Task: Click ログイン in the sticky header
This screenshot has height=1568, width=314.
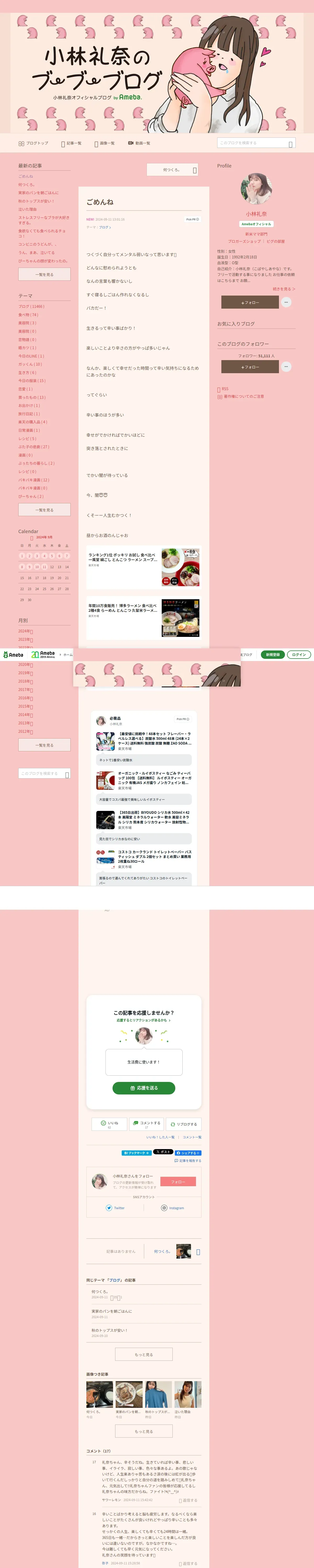Action: point(299,655)
